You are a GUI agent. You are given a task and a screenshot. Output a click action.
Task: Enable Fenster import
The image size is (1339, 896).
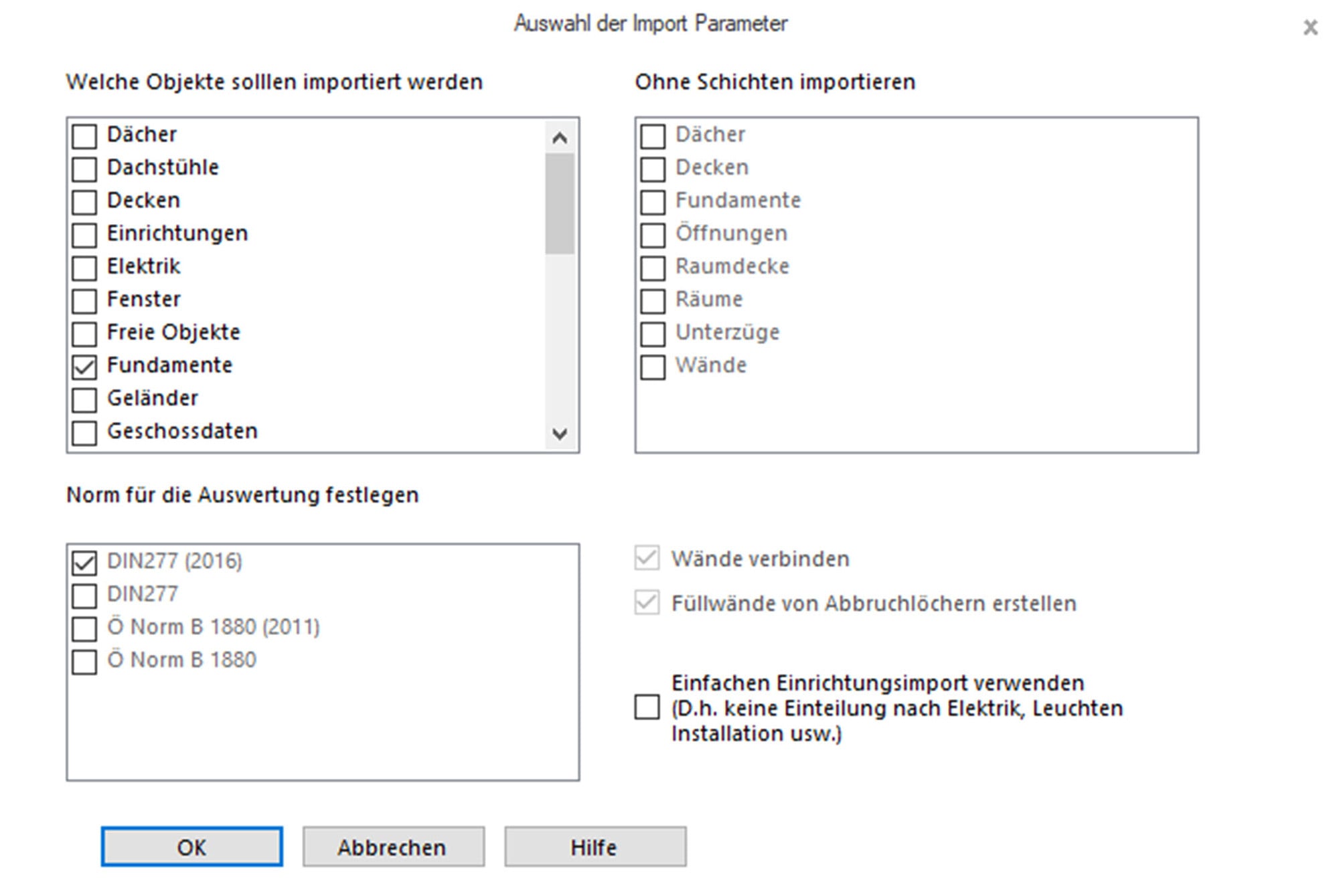coord(83,300)
